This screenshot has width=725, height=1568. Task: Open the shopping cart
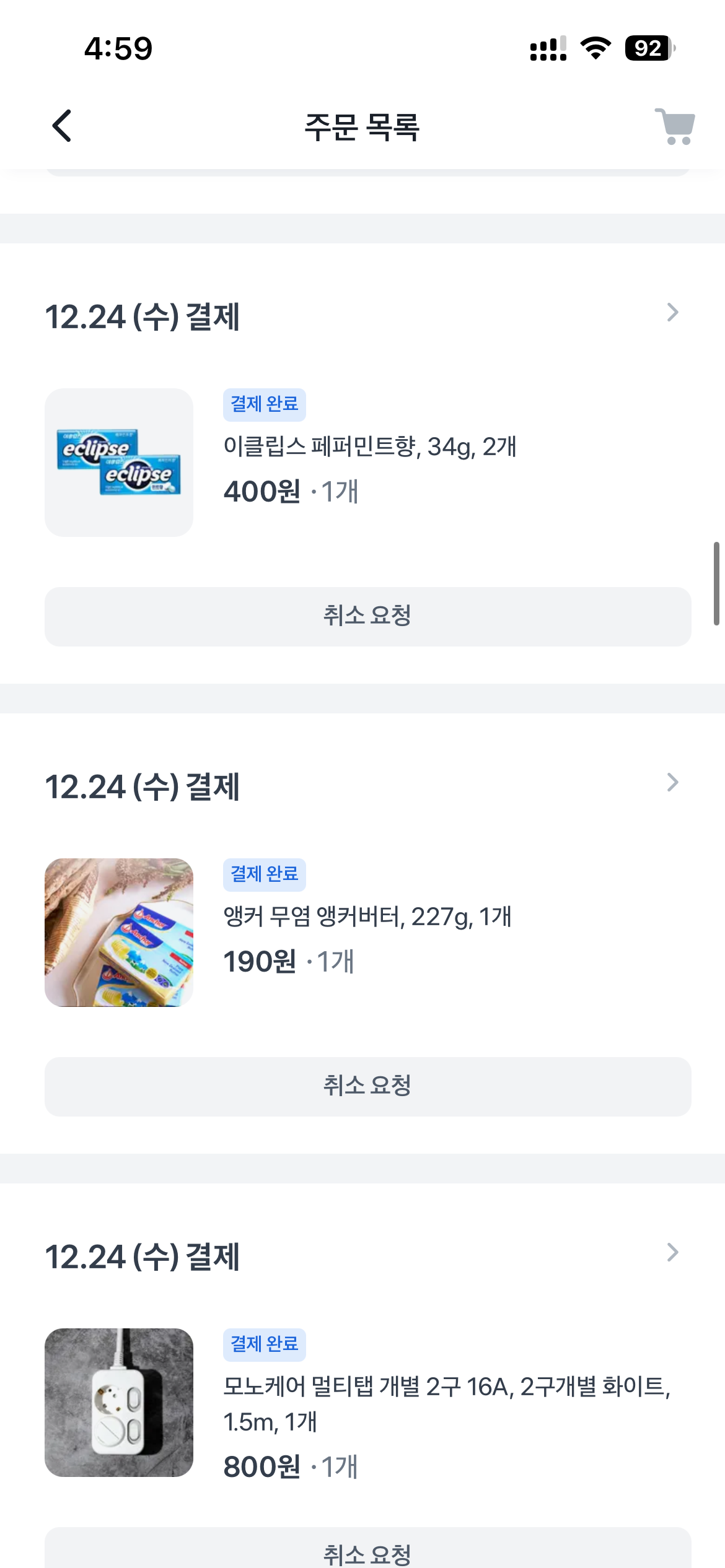(x=675, y=126)
